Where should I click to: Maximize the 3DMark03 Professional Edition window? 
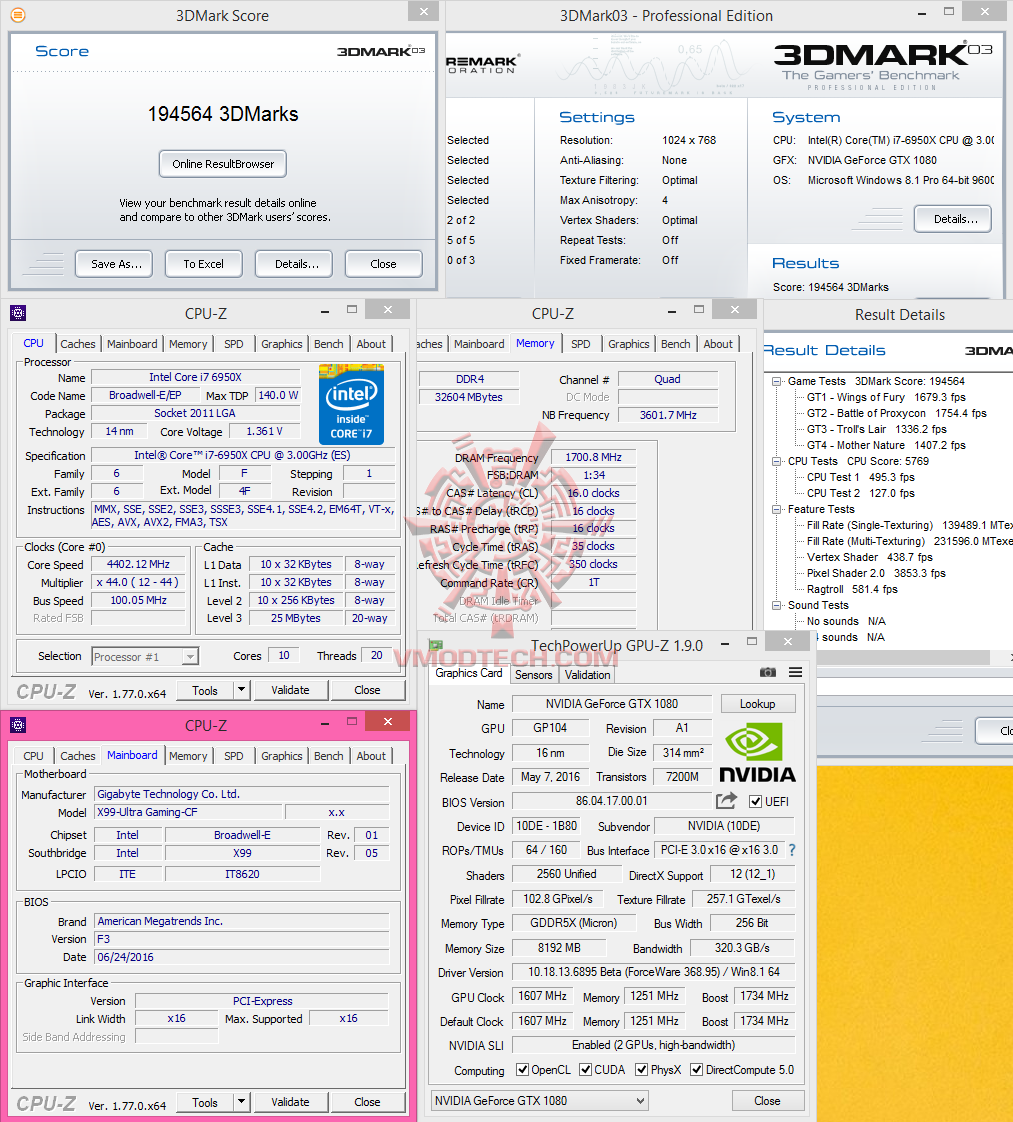coord(949,11)
